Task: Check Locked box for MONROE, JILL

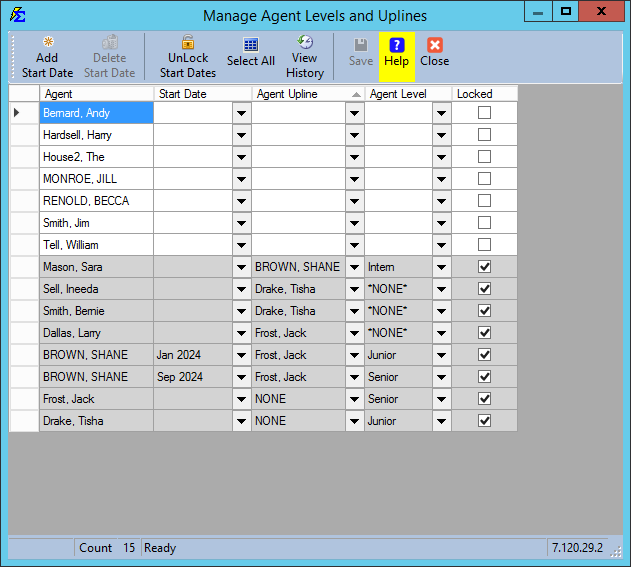Action: click(x=484, y=179)
